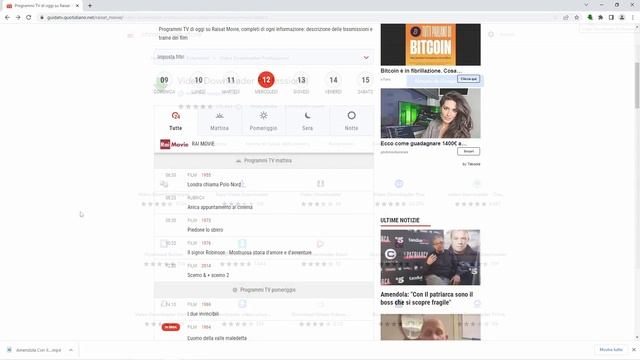The height and width of the screenshot is (360, 640).
Task: Click Ecco come guadagnare 1400€ headline
Action: (x=423, y=144)
